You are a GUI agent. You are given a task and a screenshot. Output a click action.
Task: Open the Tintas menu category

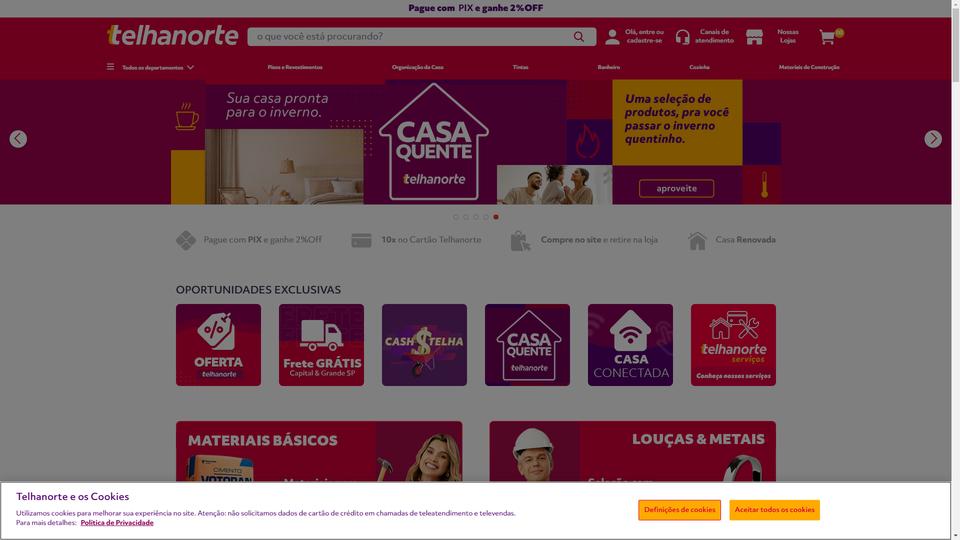(520, 67)
